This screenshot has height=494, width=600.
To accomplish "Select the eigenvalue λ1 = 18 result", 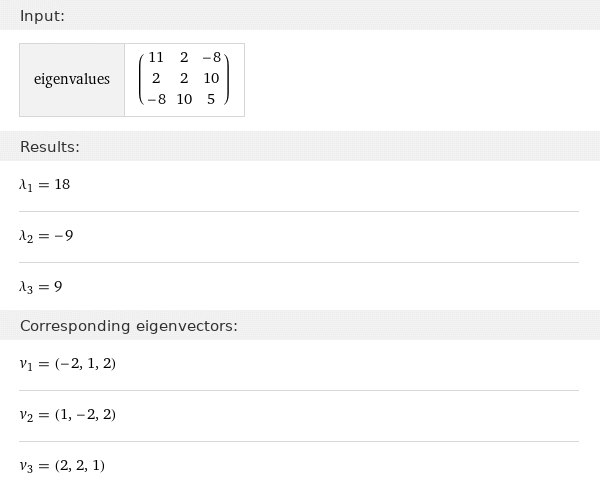I will point(45,185).
